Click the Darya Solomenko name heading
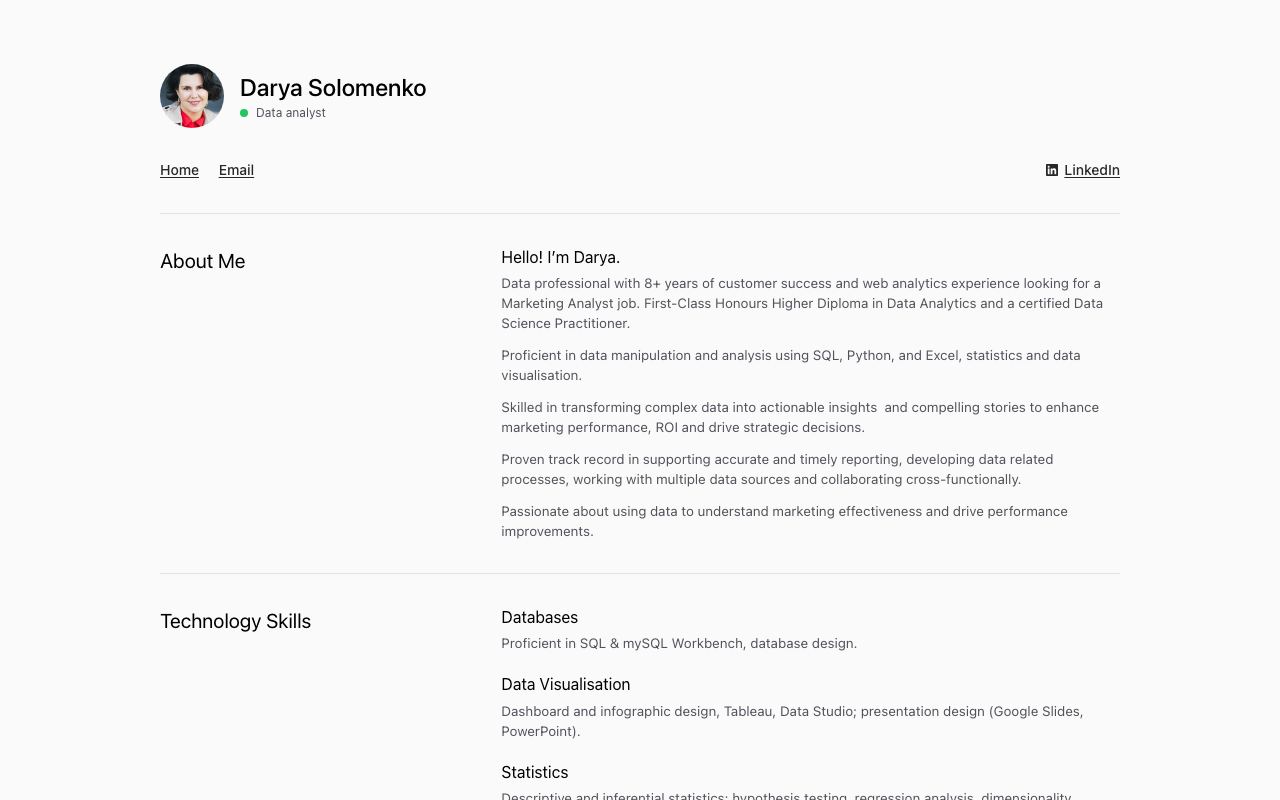1280x800 pixels. (333, 88)
